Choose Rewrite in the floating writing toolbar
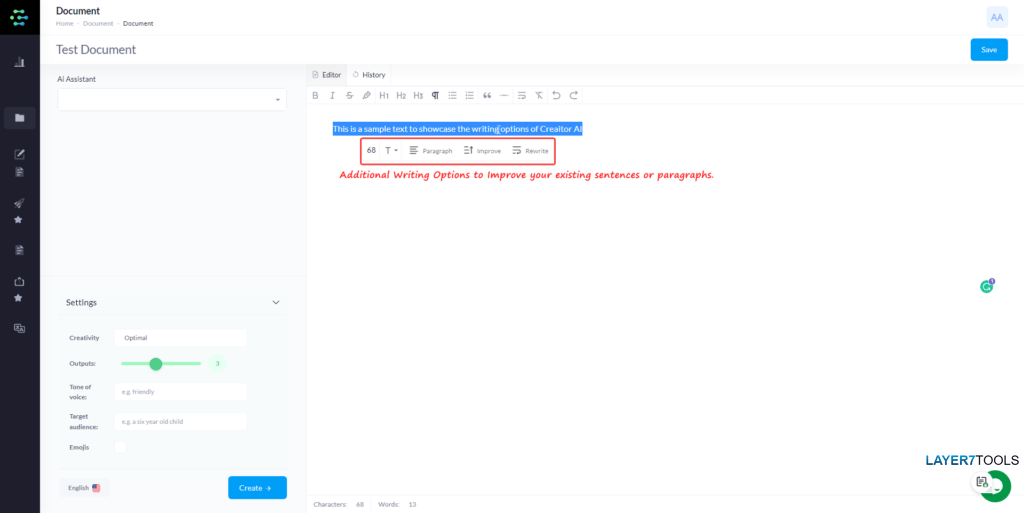Screen dimensions: 1024x513 (x=530, y=151)
